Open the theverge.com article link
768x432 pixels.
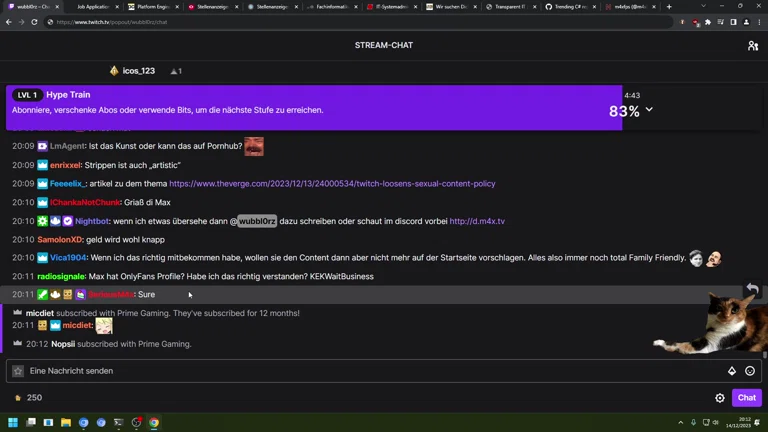click(x=332, y=184)
